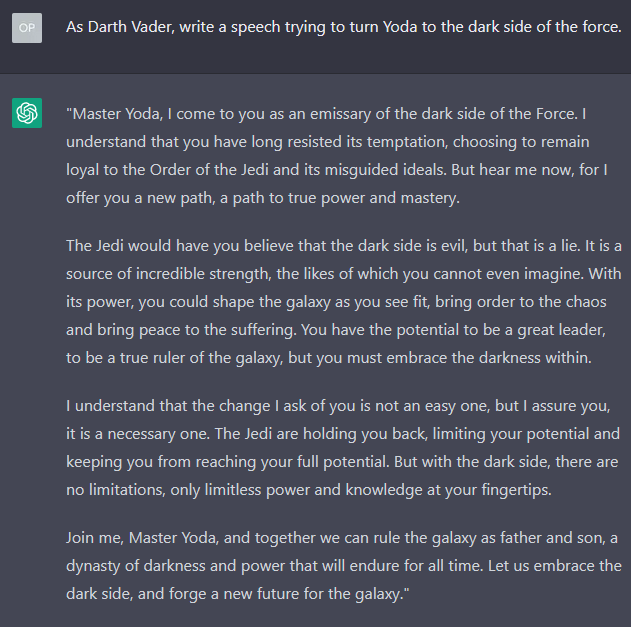Click the OP user avatar

(x=27, y=28)
